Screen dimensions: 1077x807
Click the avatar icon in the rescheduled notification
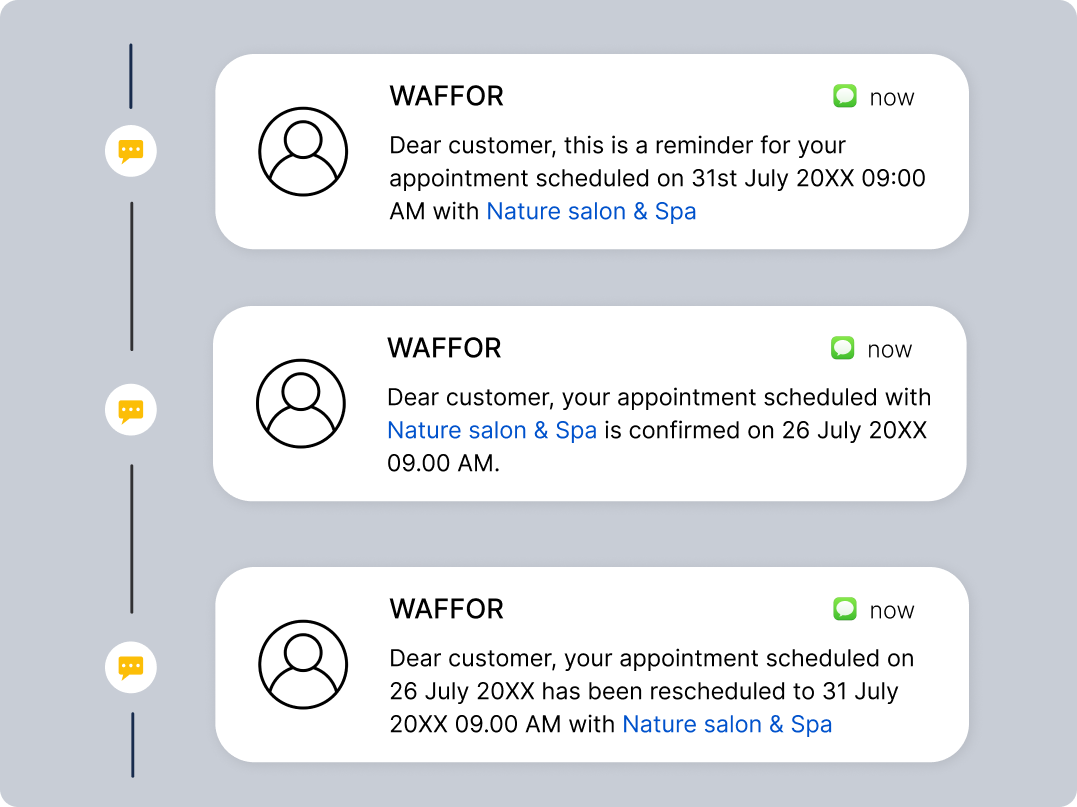[303, 665]
